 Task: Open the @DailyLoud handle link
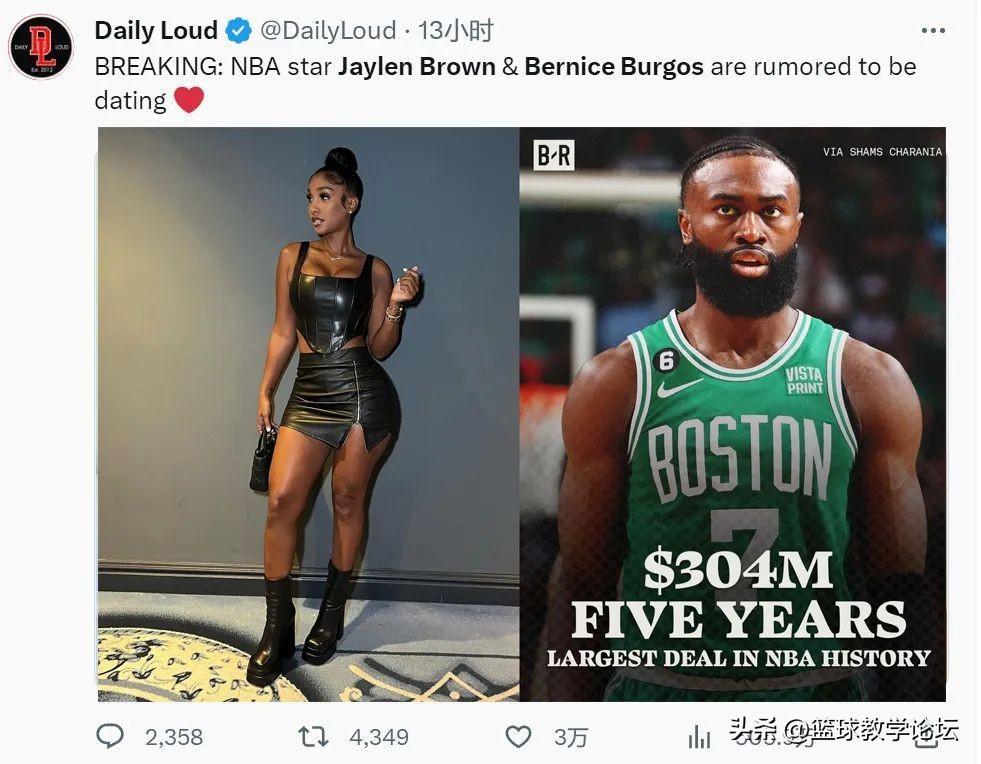click(x=328, y=30)
